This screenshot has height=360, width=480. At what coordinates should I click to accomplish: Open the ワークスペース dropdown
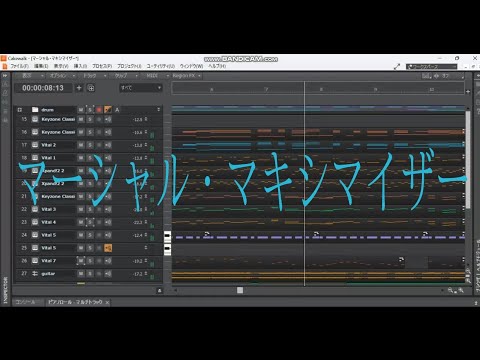(431, 67)
